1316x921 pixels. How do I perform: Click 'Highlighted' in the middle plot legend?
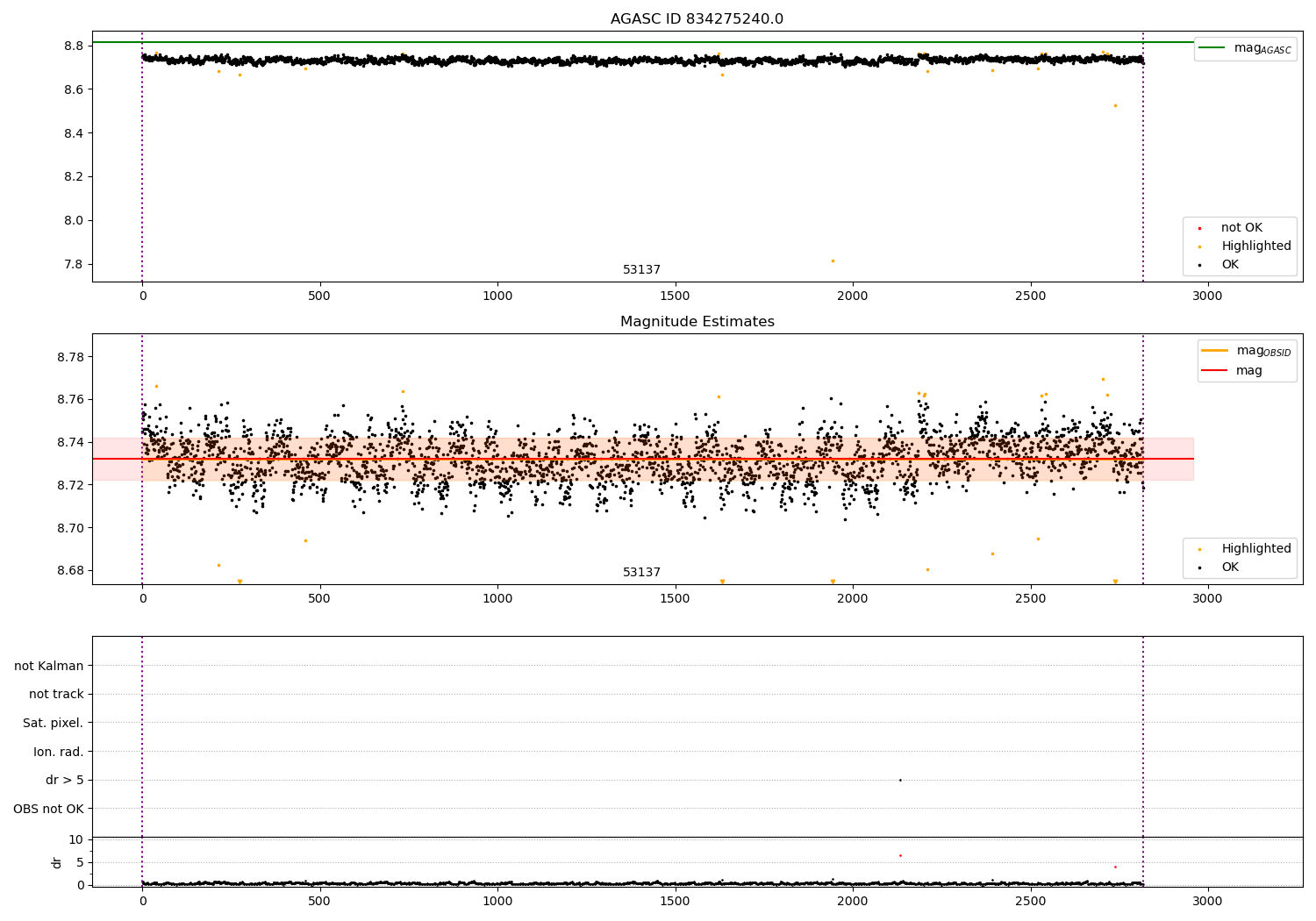tap(1256, 549)
